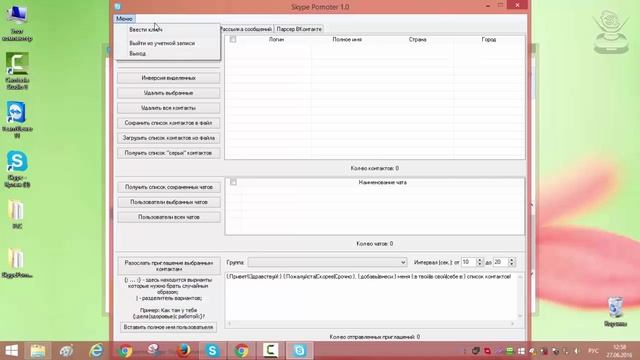Open the second Chrome icon on taskbar
The height and width of the screenshot is (360, 640).
(x=241, y=351)
